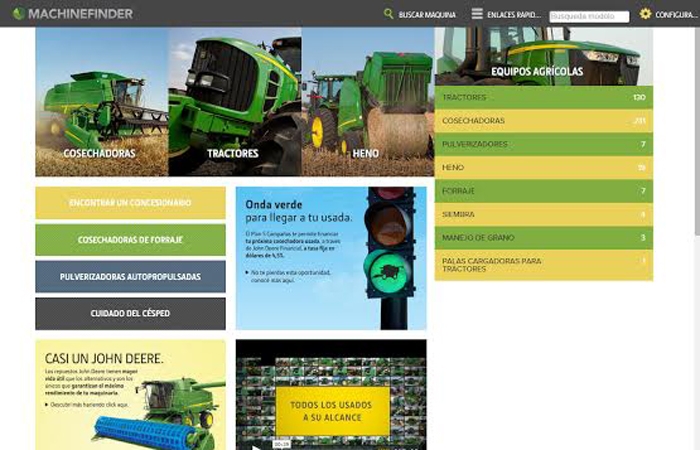Select Palas Cargadoras Para Tractores row
Viewport: 700px width, 450px height.
click(544, 265)
